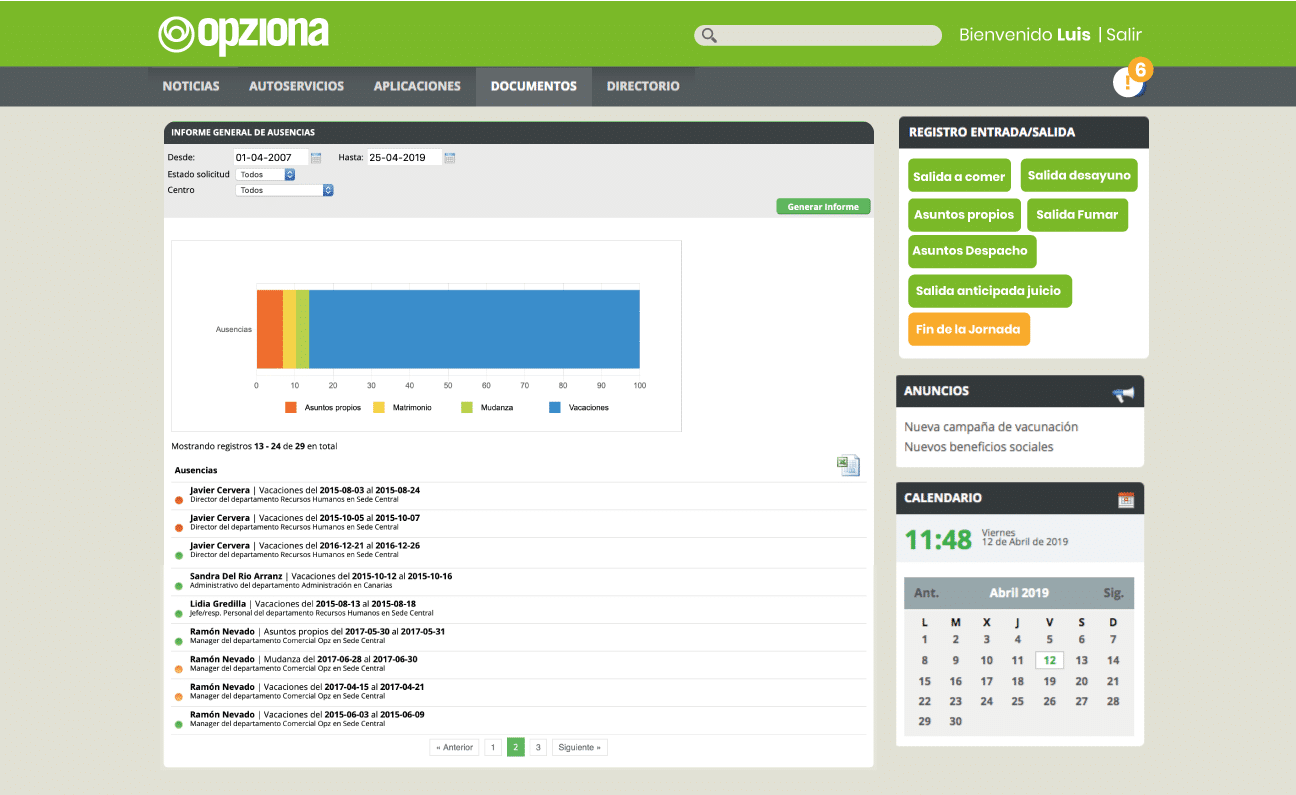Viewport: 1296px width, 795px height.
Task: Open the notifications alert icon showing 6
Action: pyautogui.click(x=1130, y=82)
